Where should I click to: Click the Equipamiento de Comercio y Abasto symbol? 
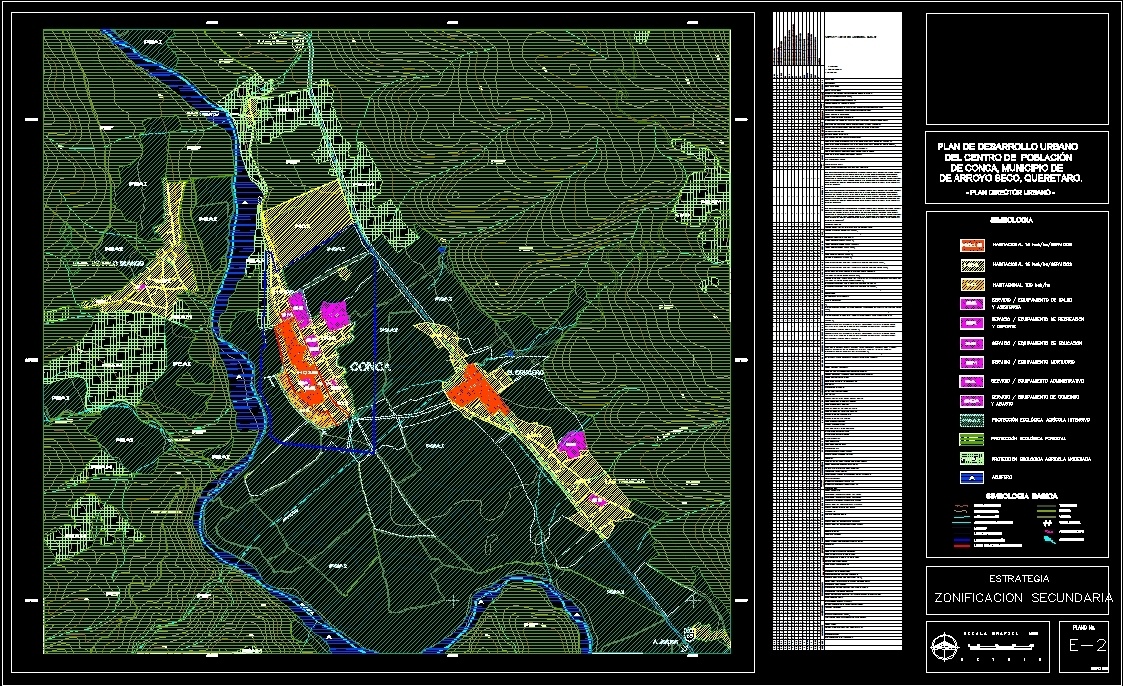[971, 398]
